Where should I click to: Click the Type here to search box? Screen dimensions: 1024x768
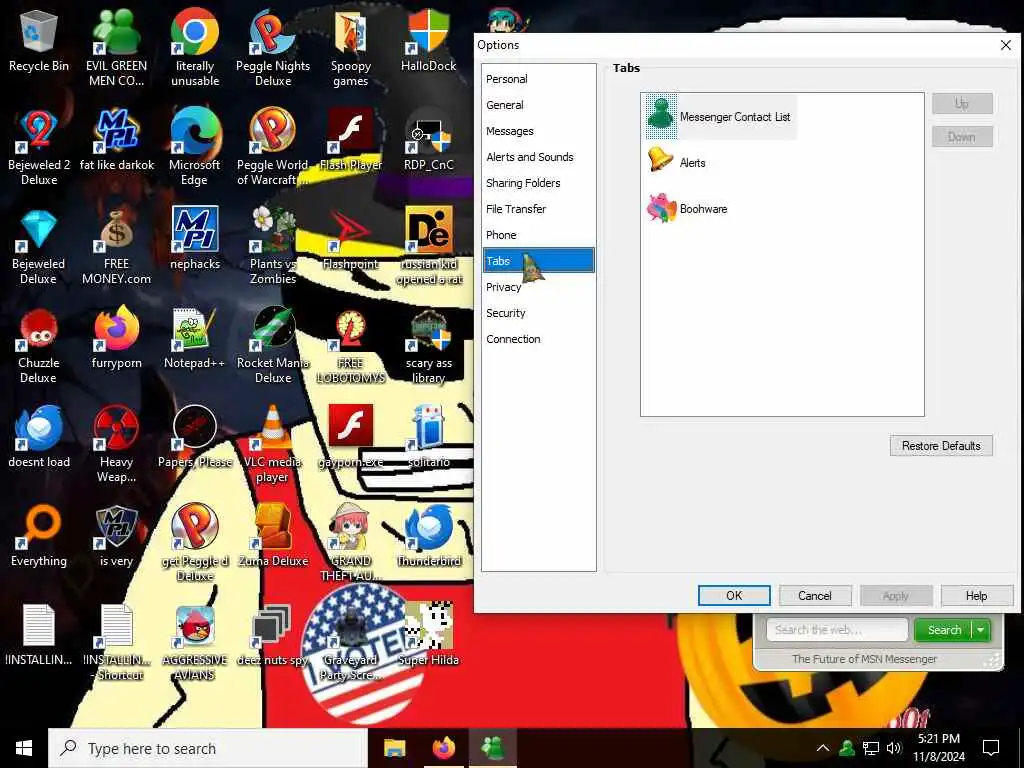point(208,748)
